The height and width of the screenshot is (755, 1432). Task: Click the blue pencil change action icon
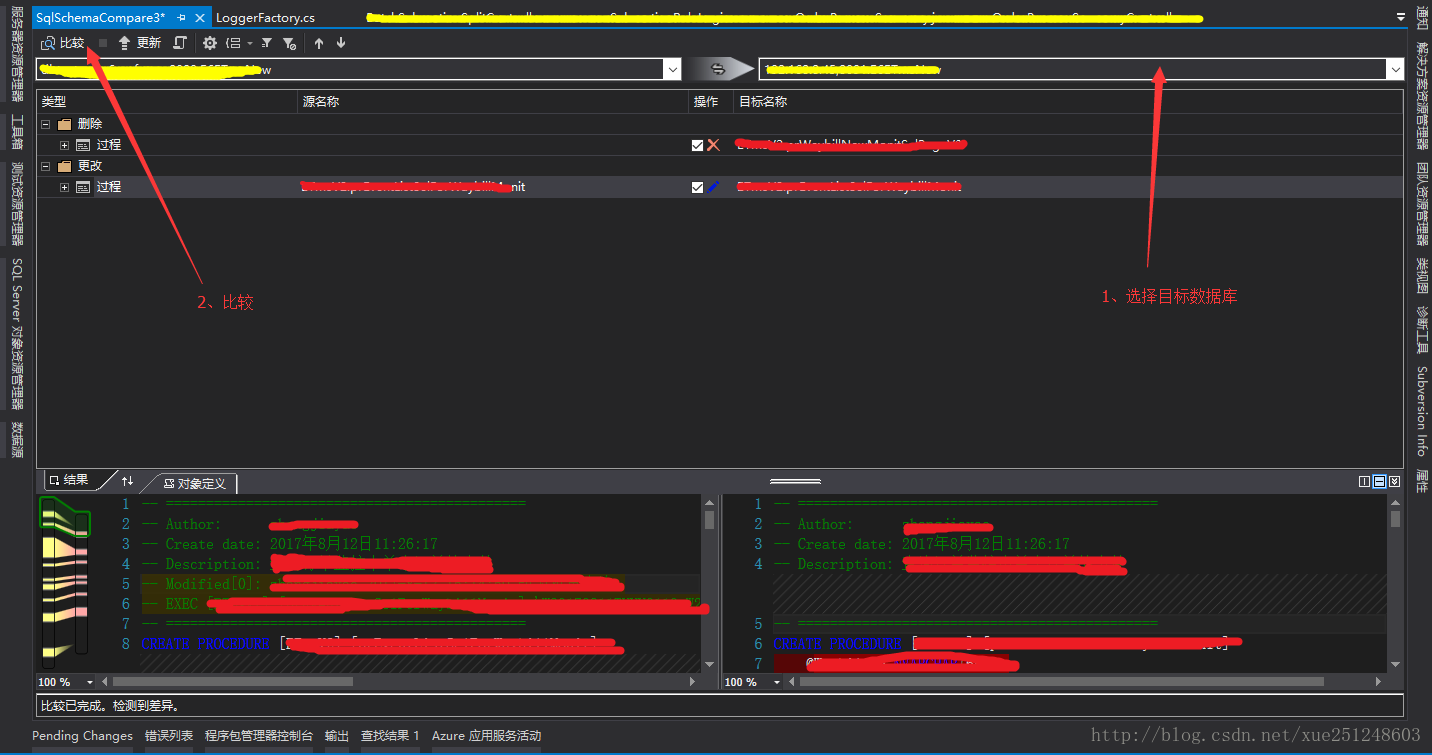713,187
